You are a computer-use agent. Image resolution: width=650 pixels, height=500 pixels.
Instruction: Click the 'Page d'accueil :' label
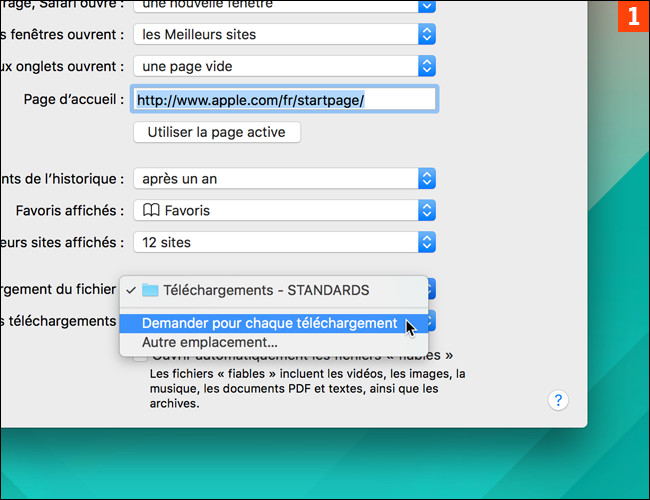[74, 100]
